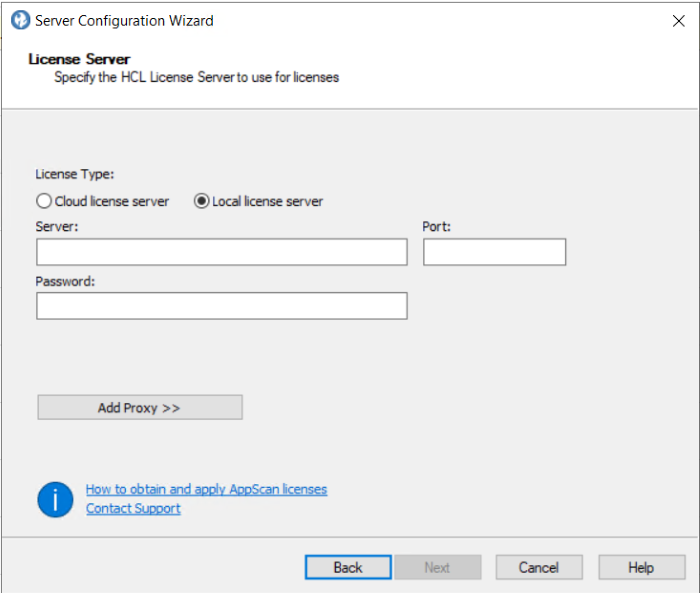Open Help for the License Server page
The width and height of the screenshot is (700, 593).
tap(642, 568)
